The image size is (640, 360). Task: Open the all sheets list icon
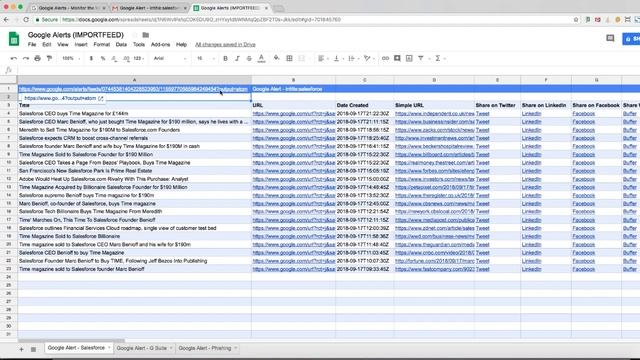[33, 349]
